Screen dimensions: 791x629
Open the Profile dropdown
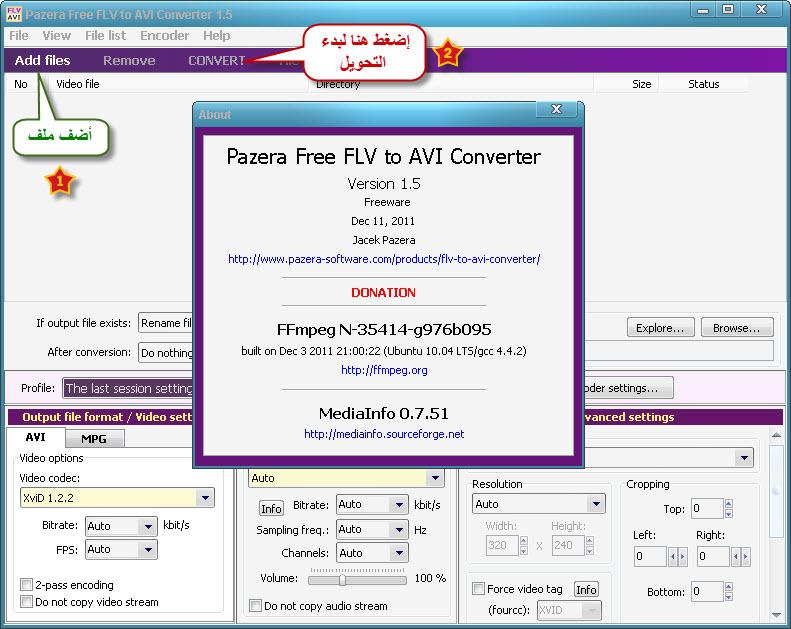click(x=128, y=388)
